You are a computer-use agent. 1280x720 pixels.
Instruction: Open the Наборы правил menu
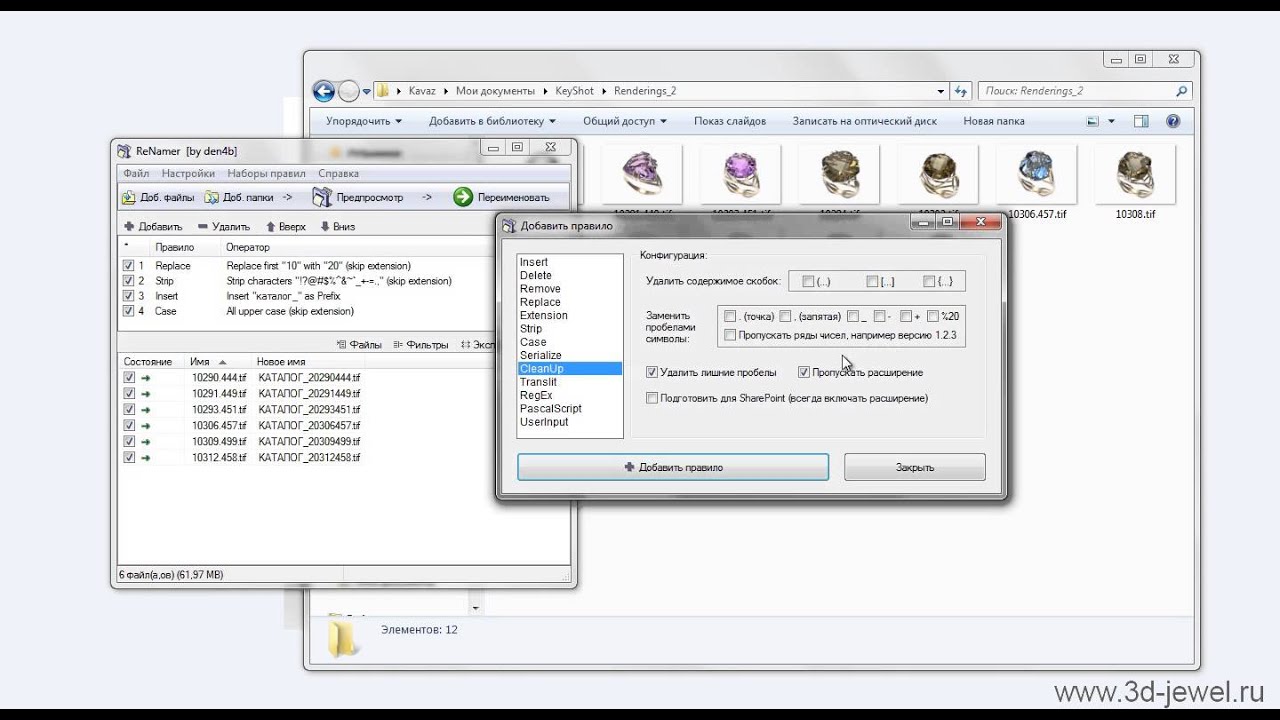click(266, 173)
